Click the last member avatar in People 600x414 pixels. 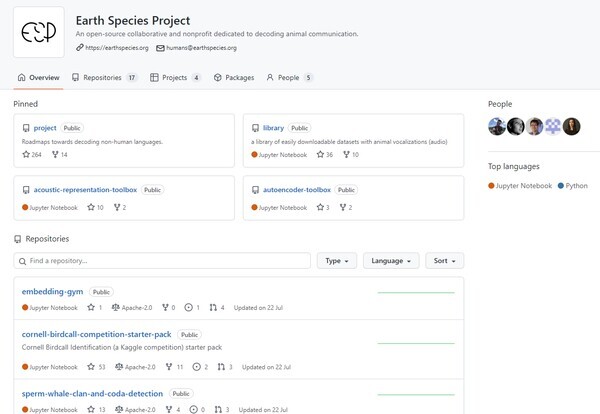(571, 126)
